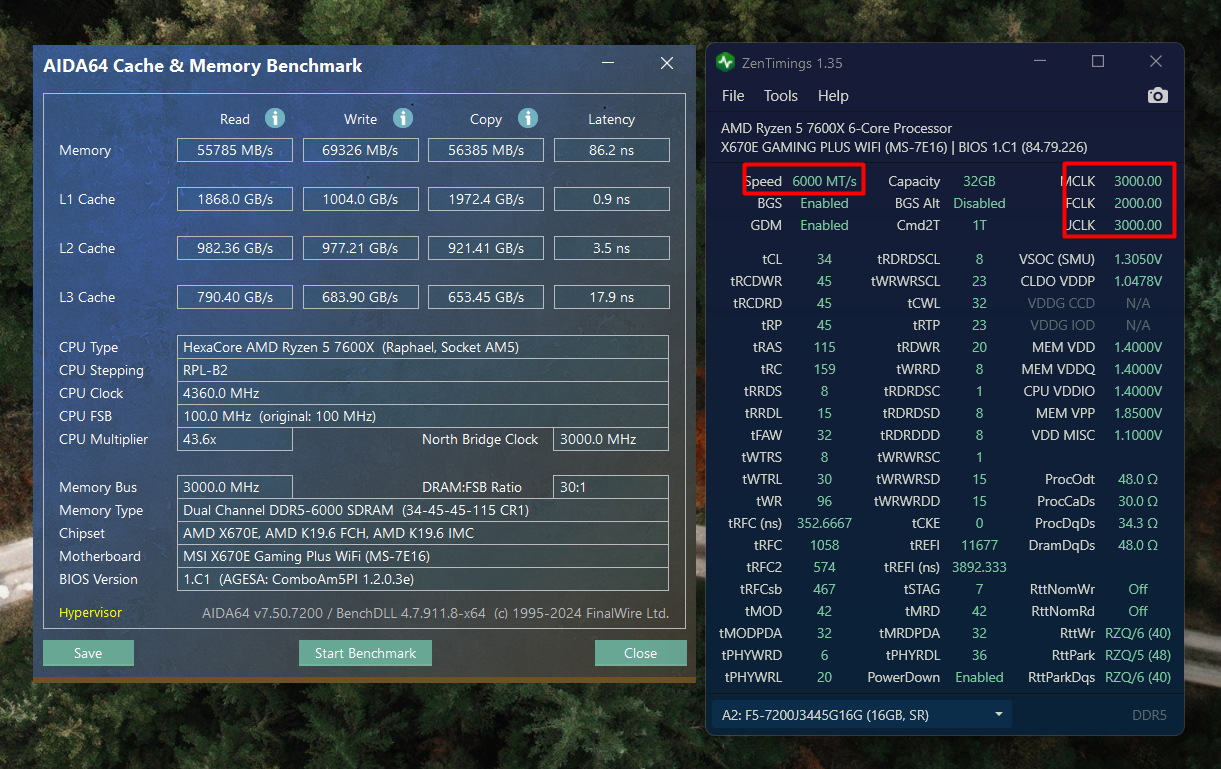Click the ZenTimings app logo icon
Viewport: 1221px width, 769px height.
[725, 62]
